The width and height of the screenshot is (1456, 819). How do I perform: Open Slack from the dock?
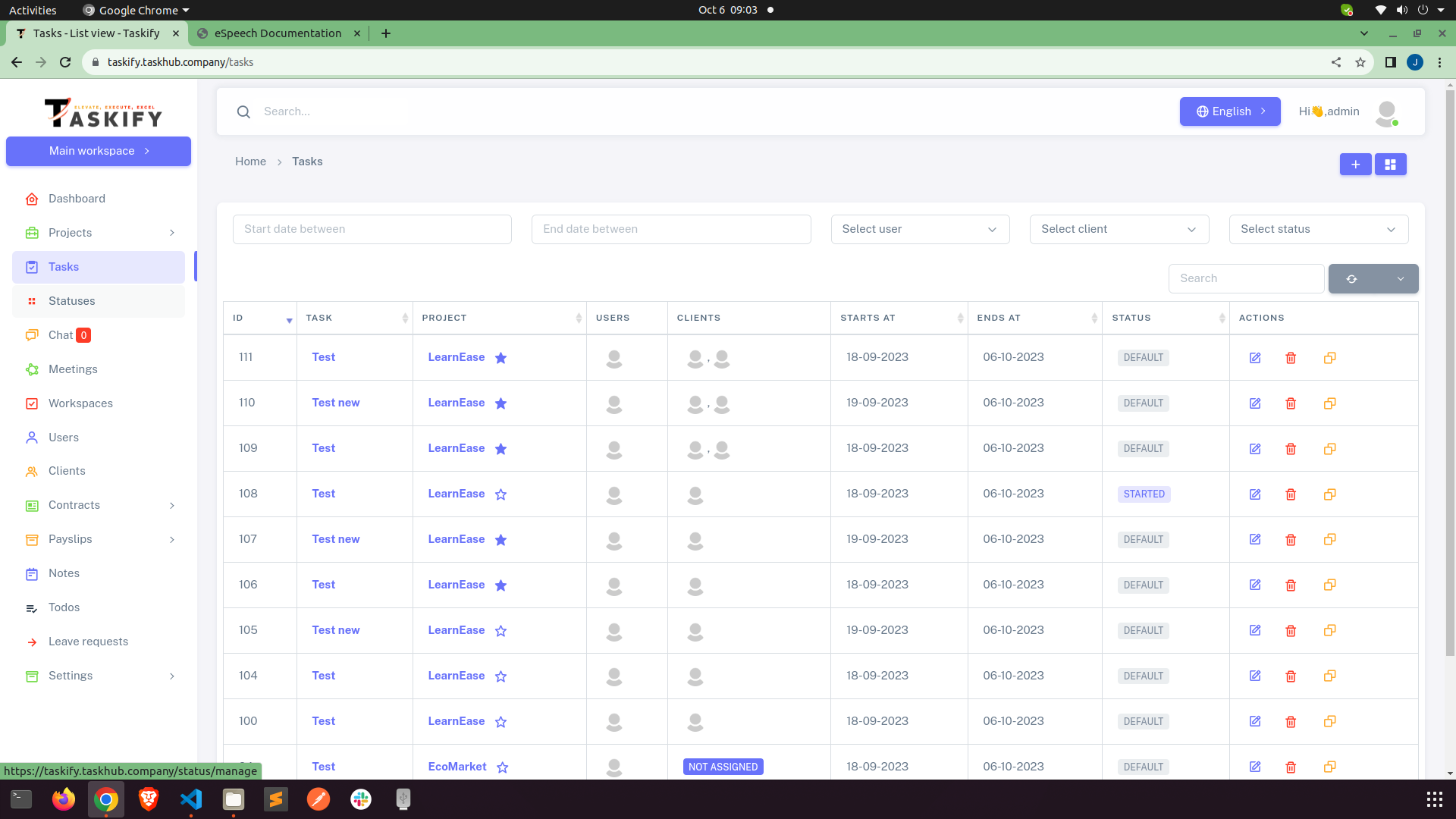click(361, 799)
